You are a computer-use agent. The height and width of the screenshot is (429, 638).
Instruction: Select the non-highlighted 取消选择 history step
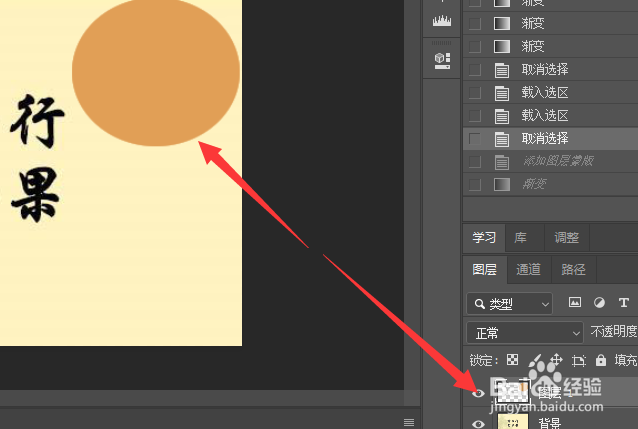551,70
